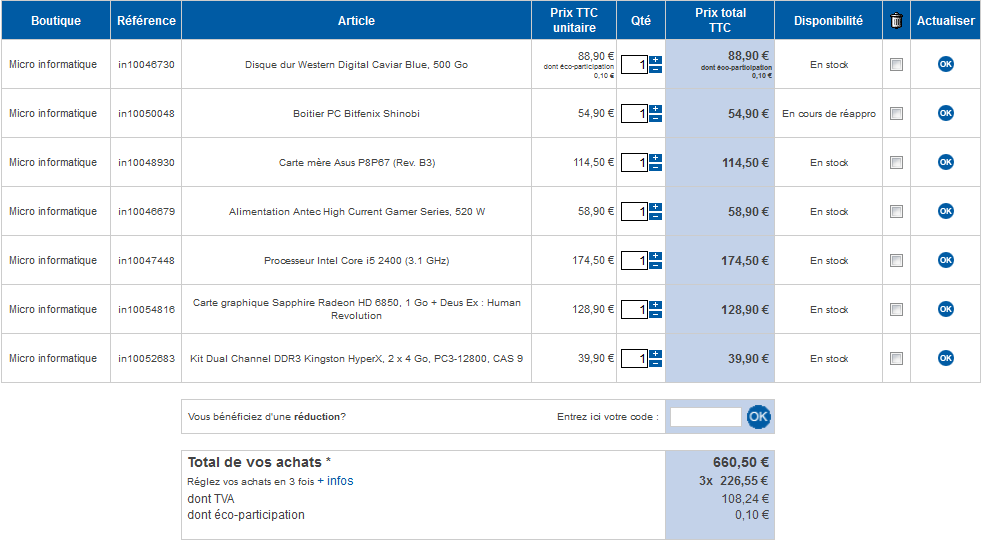Click OK update icon for Western Digital hard drive
Screen dimensions: 982x541
coord(945,64)
